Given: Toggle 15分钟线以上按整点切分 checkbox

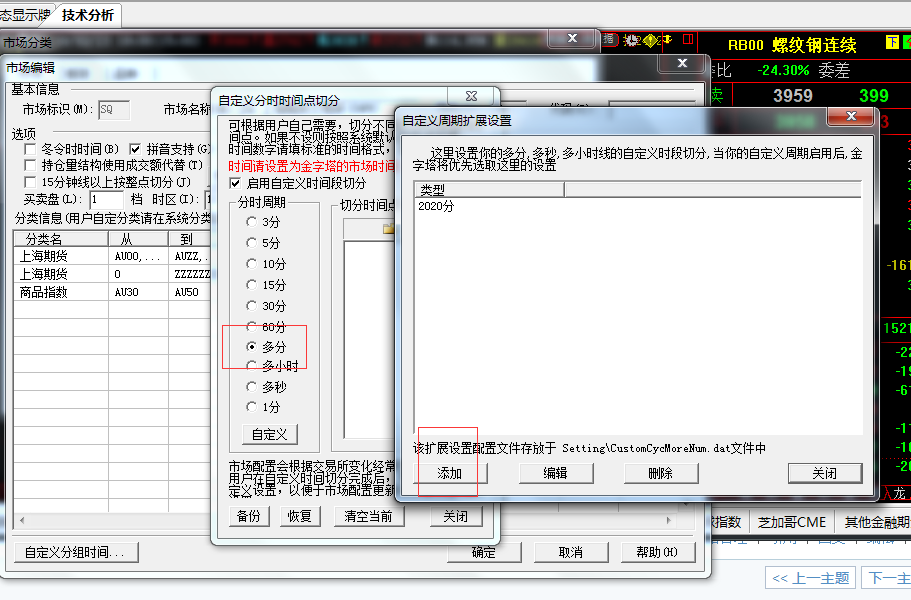Looking at the screenshot, I should click(30, 182).
